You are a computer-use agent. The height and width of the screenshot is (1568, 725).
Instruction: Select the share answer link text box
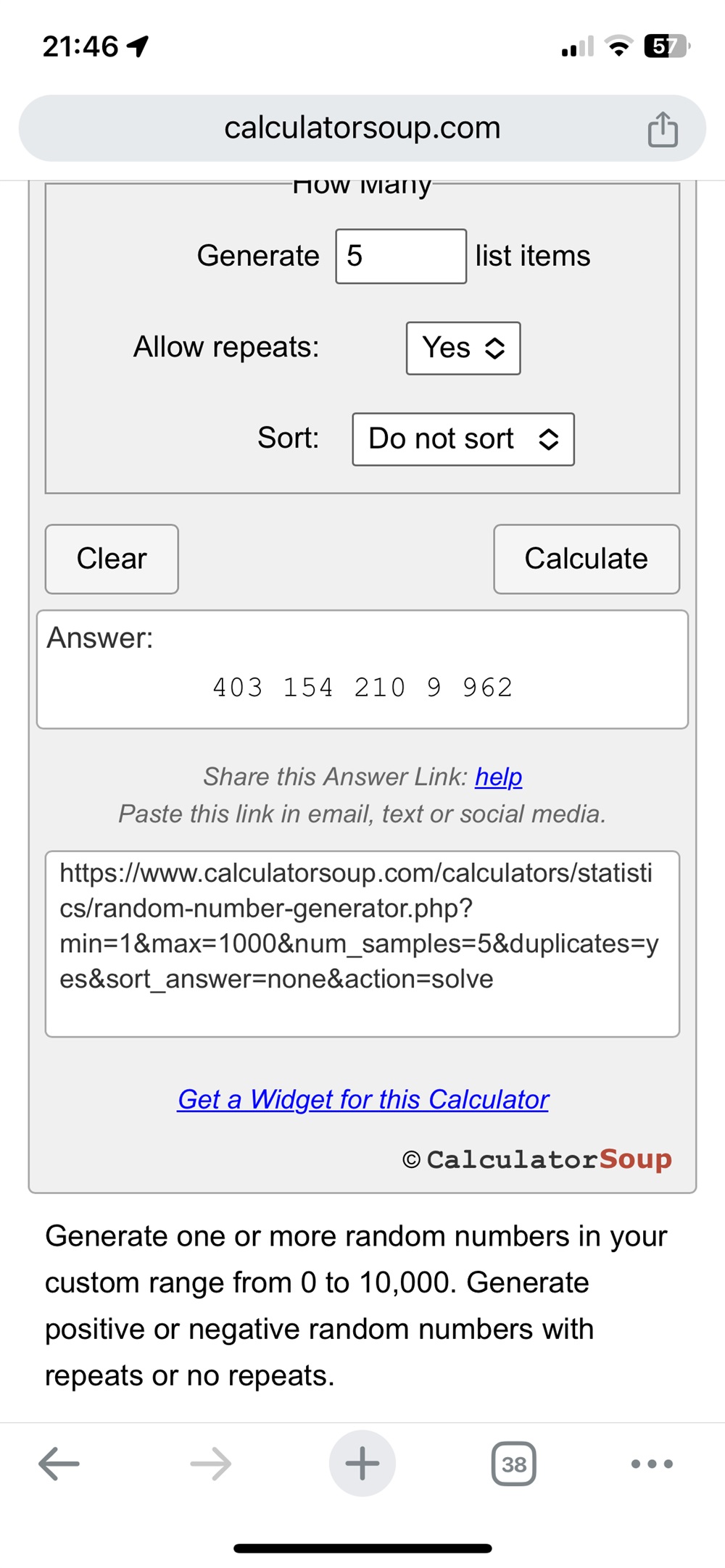(362, 943)
